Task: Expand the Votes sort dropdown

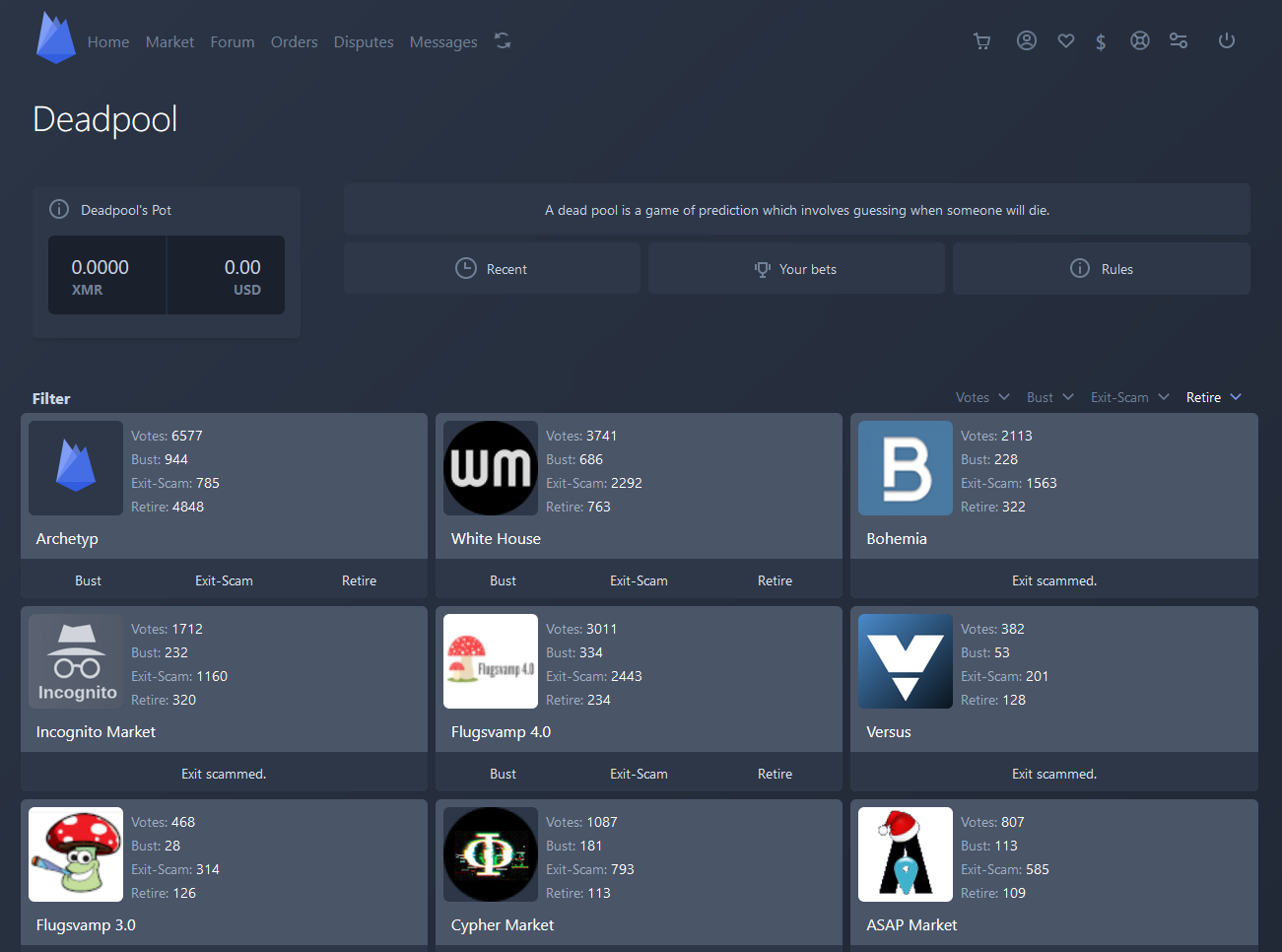Action: coord(982,397)
